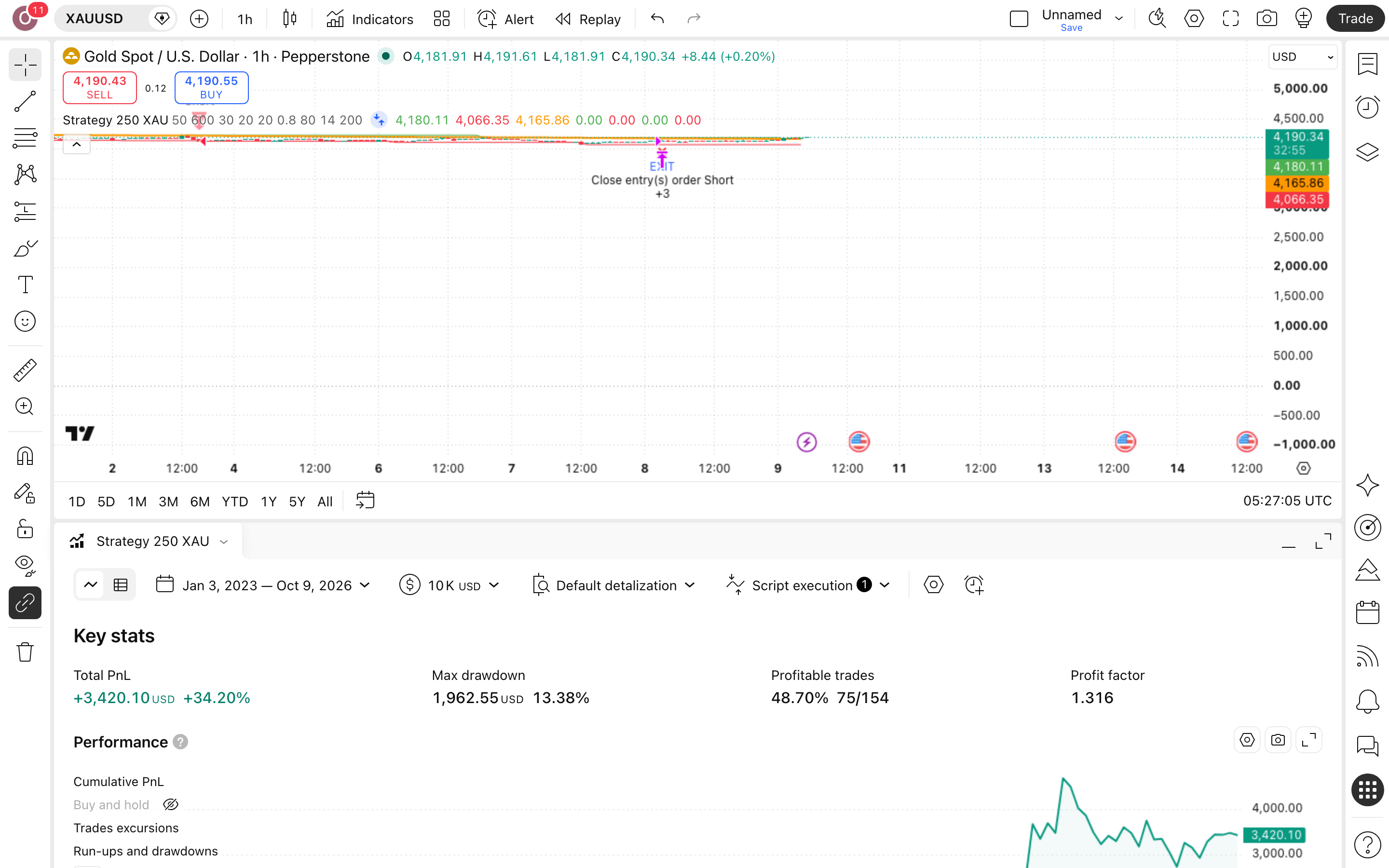Enter fullscreen mode
The image size is (1389, 868).
point(1230,19)
